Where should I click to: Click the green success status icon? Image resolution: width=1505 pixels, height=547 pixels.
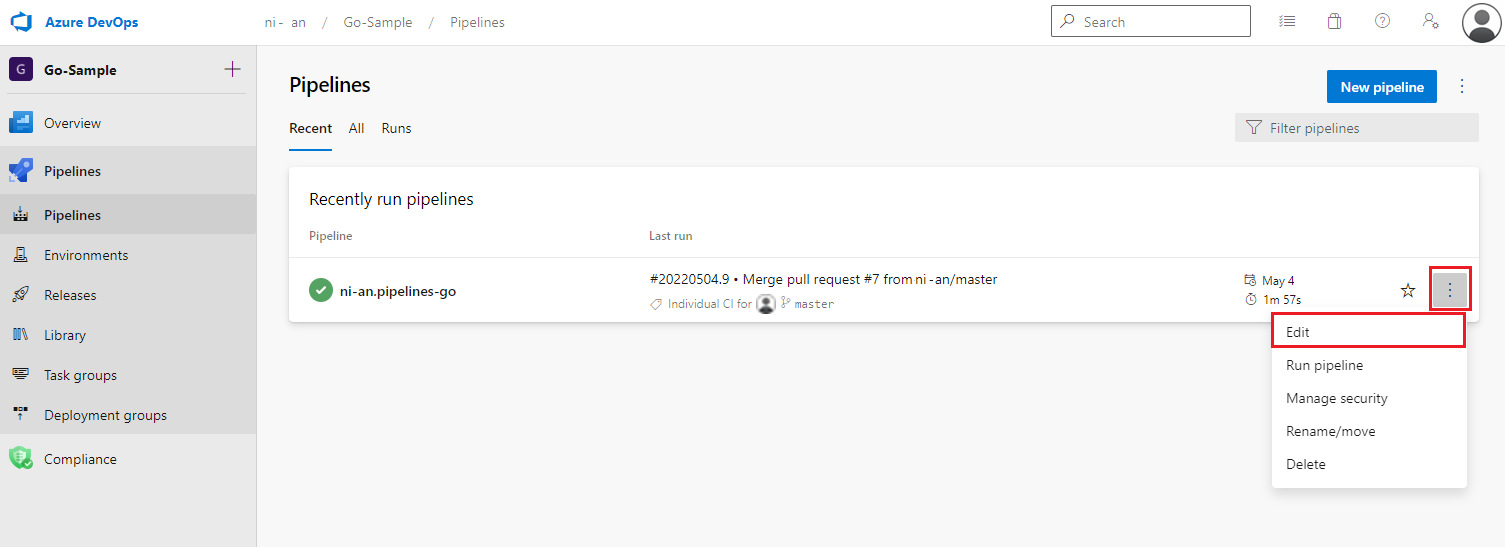coord(321,291)
